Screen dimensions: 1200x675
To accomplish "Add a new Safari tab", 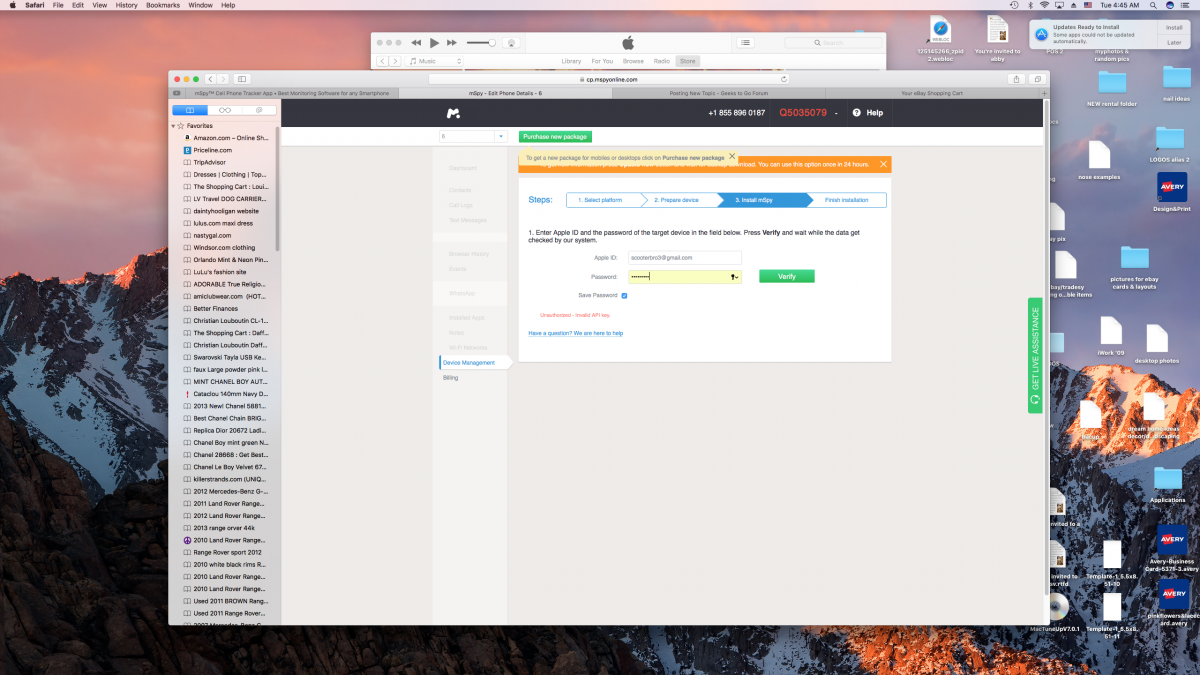I will click(1044, 93).
